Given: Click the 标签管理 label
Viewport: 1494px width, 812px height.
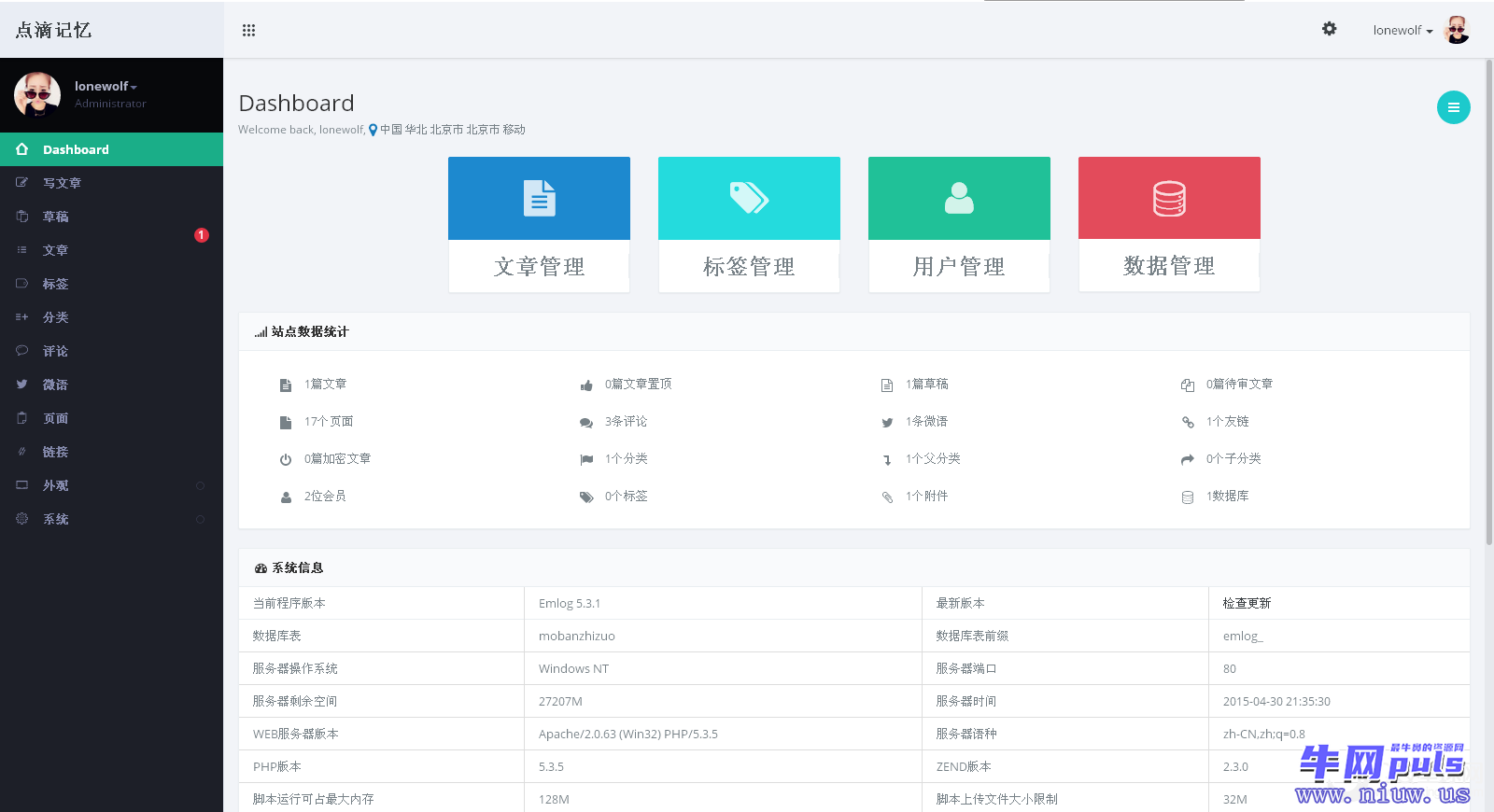Looking at the screenshot, I should tap(749, 267).
